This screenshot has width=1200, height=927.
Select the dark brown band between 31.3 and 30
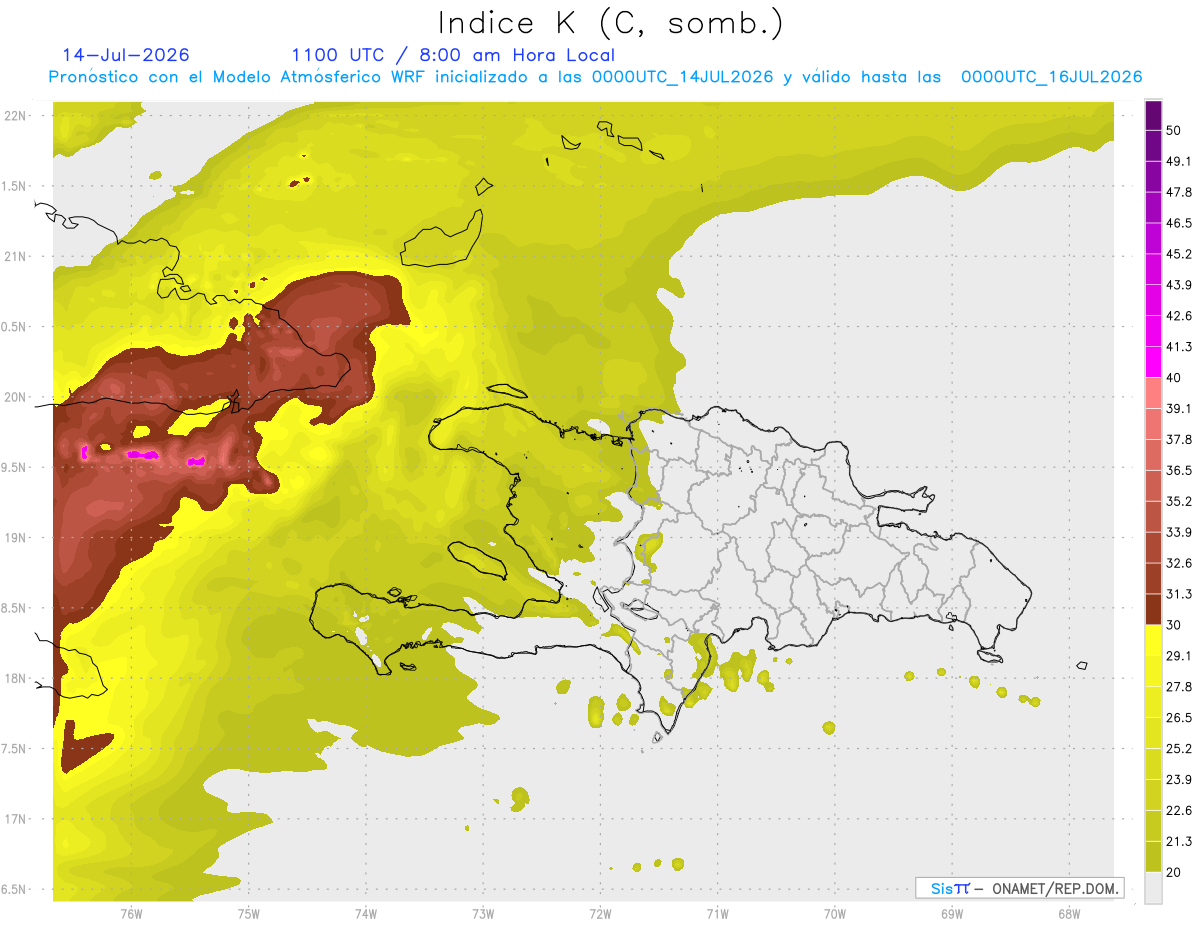[1153, 609]
